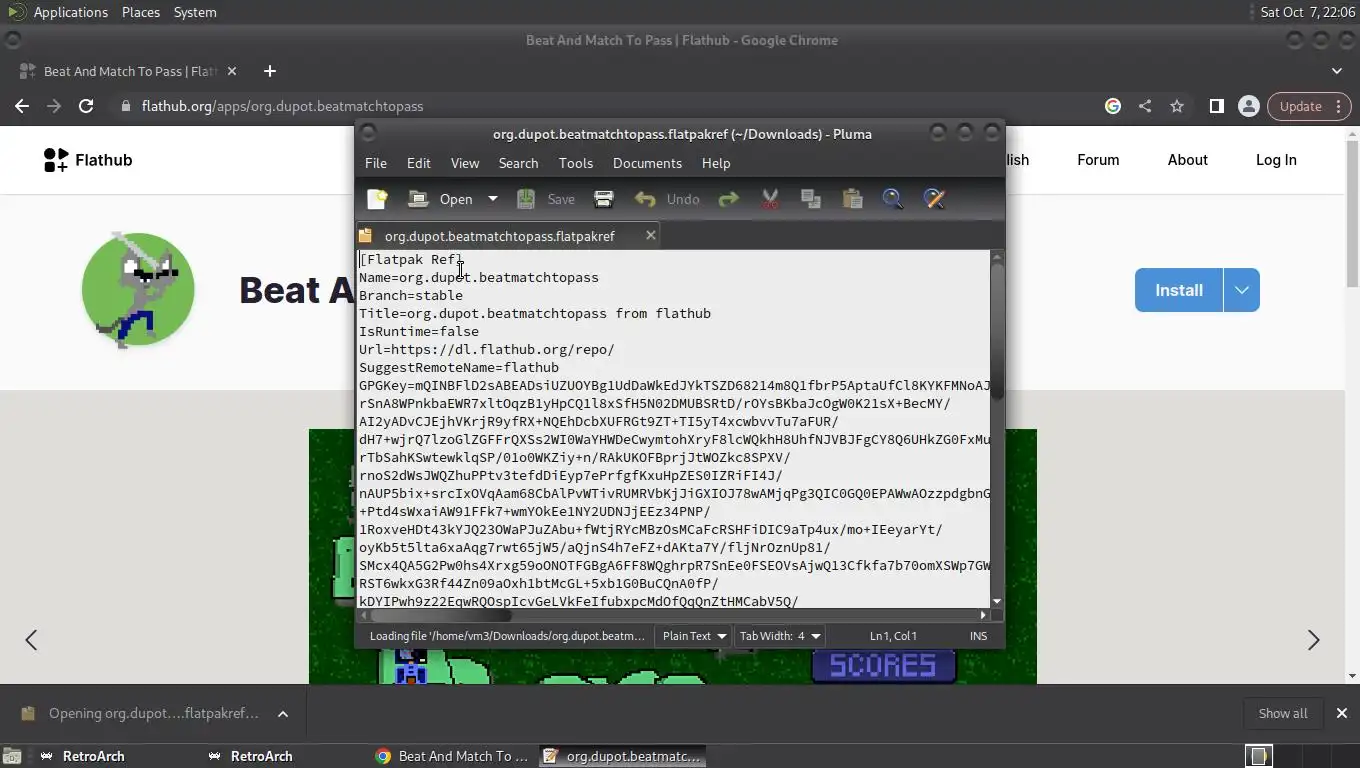Close the org.dupot.beatmatchtopass.flatpakref document tab

click(650, 235)
